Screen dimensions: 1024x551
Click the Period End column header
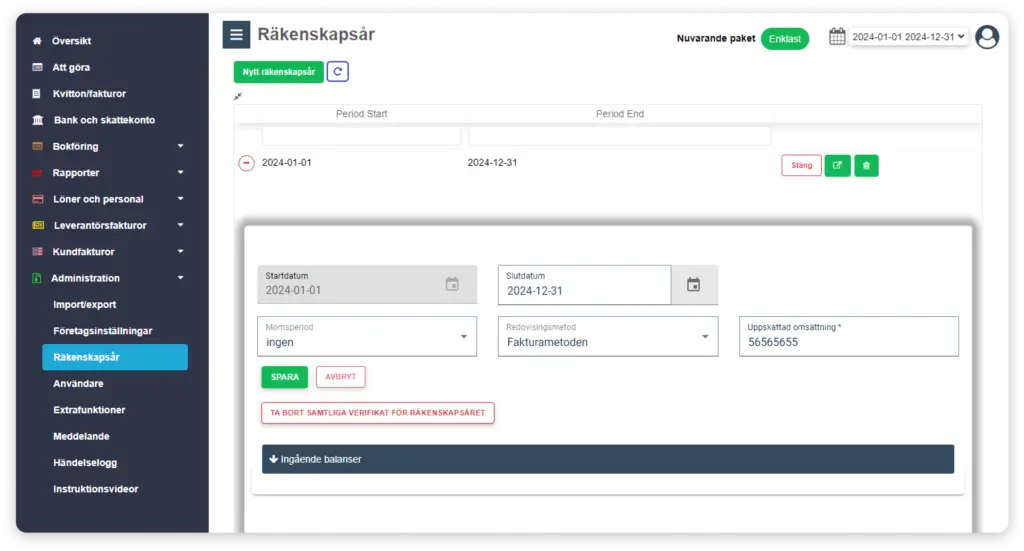[x=620, y=114]
